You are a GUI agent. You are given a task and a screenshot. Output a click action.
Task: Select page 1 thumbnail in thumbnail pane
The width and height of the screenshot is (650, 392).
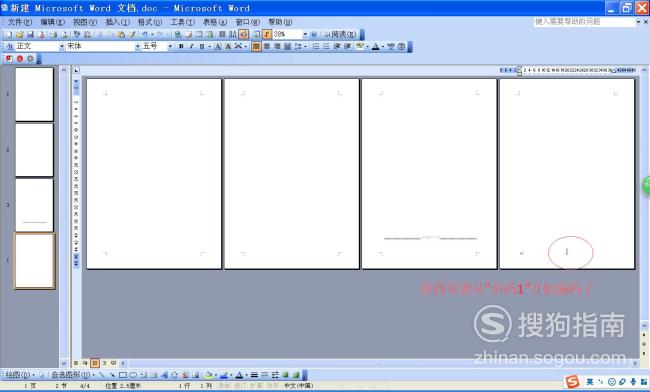pos(34,94)
